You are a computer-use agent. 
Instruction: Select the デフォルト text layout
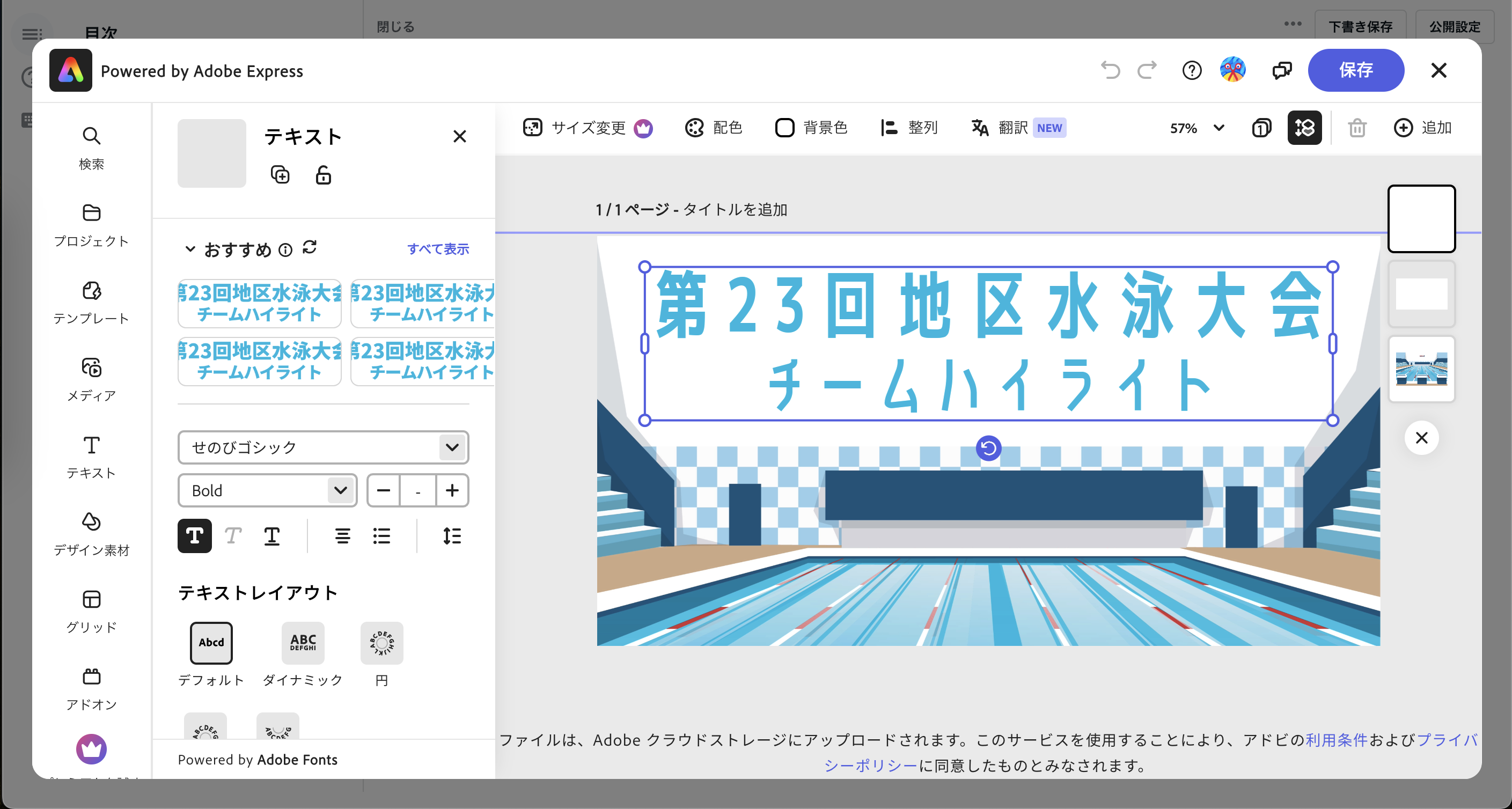coord(211,654)
